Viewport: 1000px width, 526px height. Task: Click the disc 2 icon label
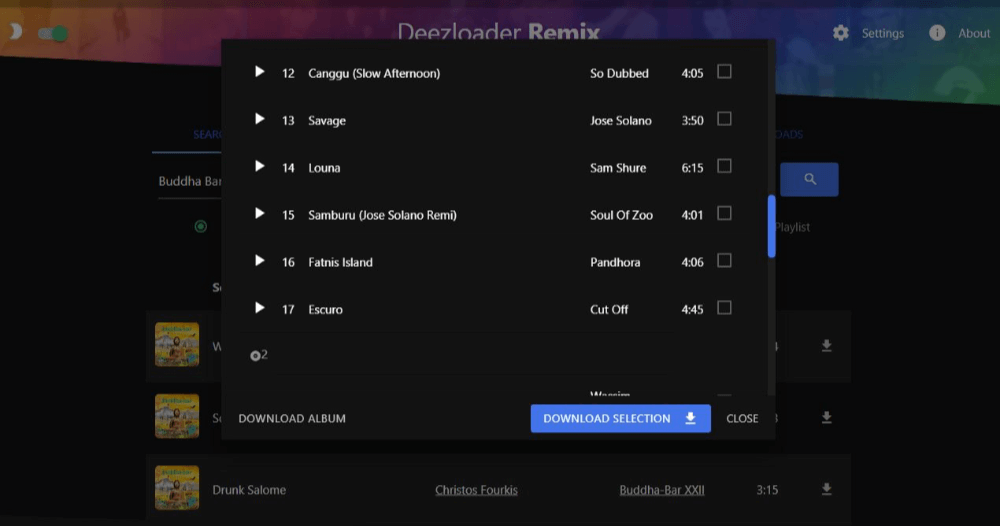(259, 355)
